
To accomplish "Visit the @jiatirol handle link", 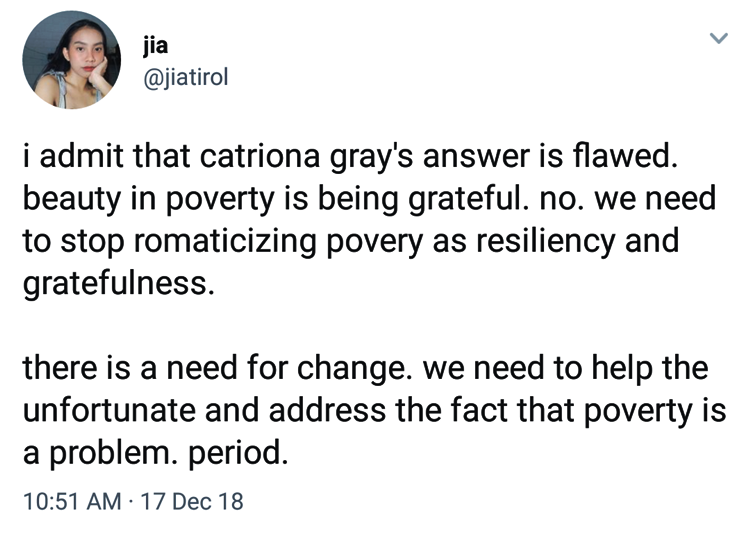I will pos(186,76).
